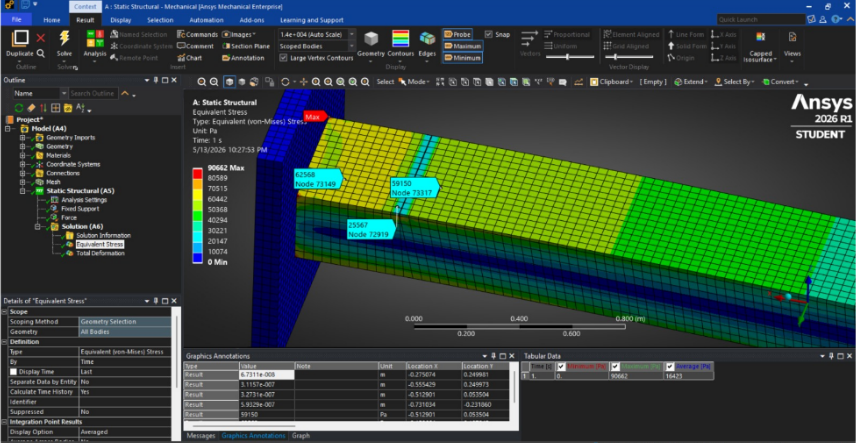
Task: Open the Contours rainbow icon
Action: (401, 39)
